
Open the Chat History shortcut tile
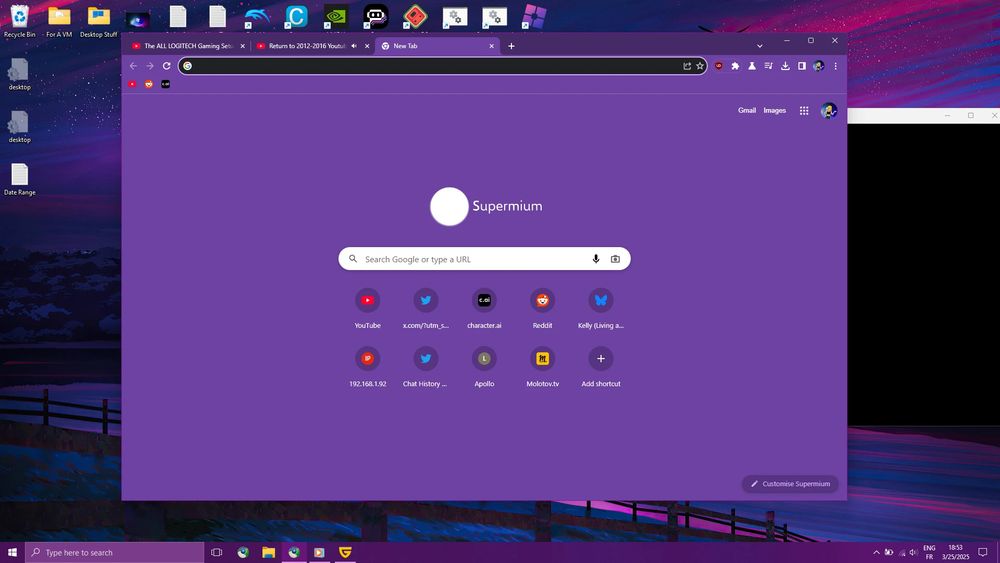click(425, 366)
